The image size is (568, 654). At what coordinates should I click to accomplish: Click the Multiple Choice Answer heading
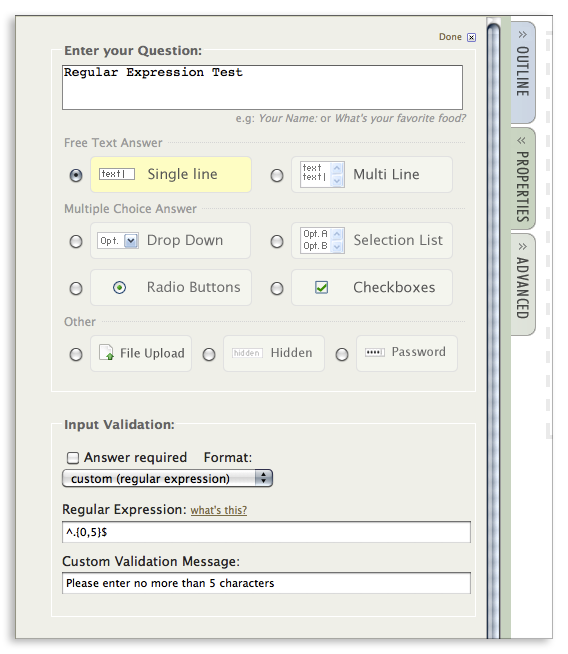[x=130, y=209]
